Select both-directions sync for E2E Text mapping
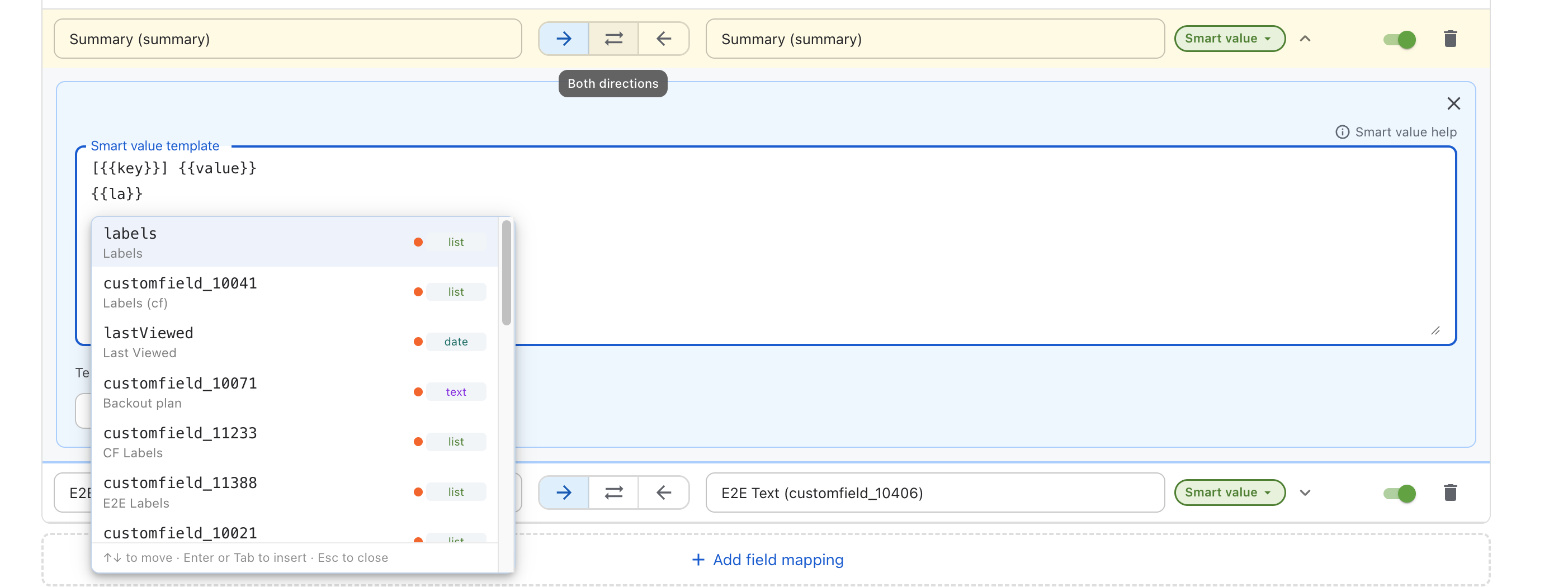Screen dimensions: 1568x587 [x=613, y=492]
